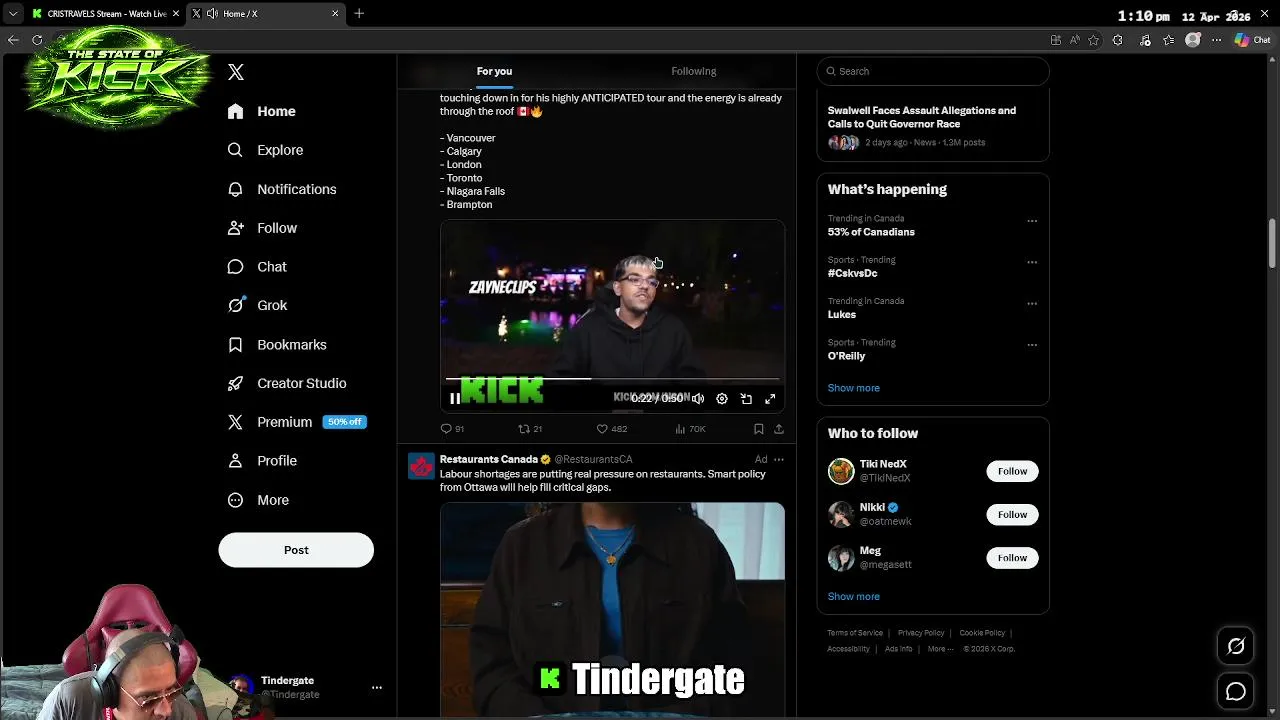
Task: Share the ZAYNECLIPS video post
Action: click(779, 429)
